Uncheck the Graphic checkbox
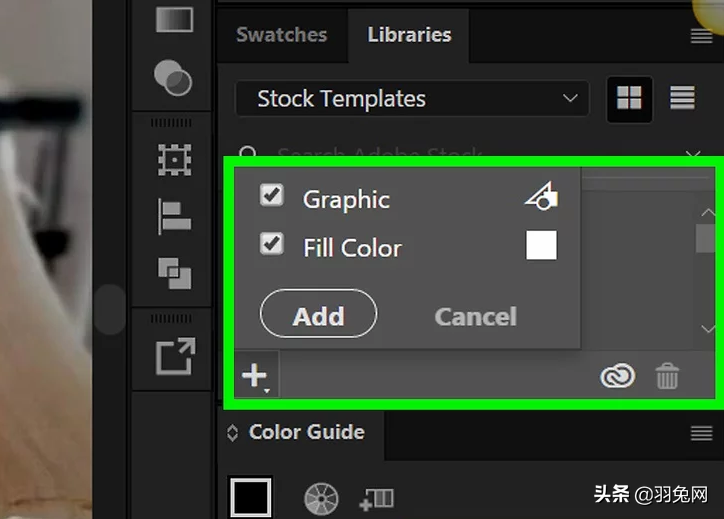The height and width of the screenshot is (519, 724). coord(271,195)
